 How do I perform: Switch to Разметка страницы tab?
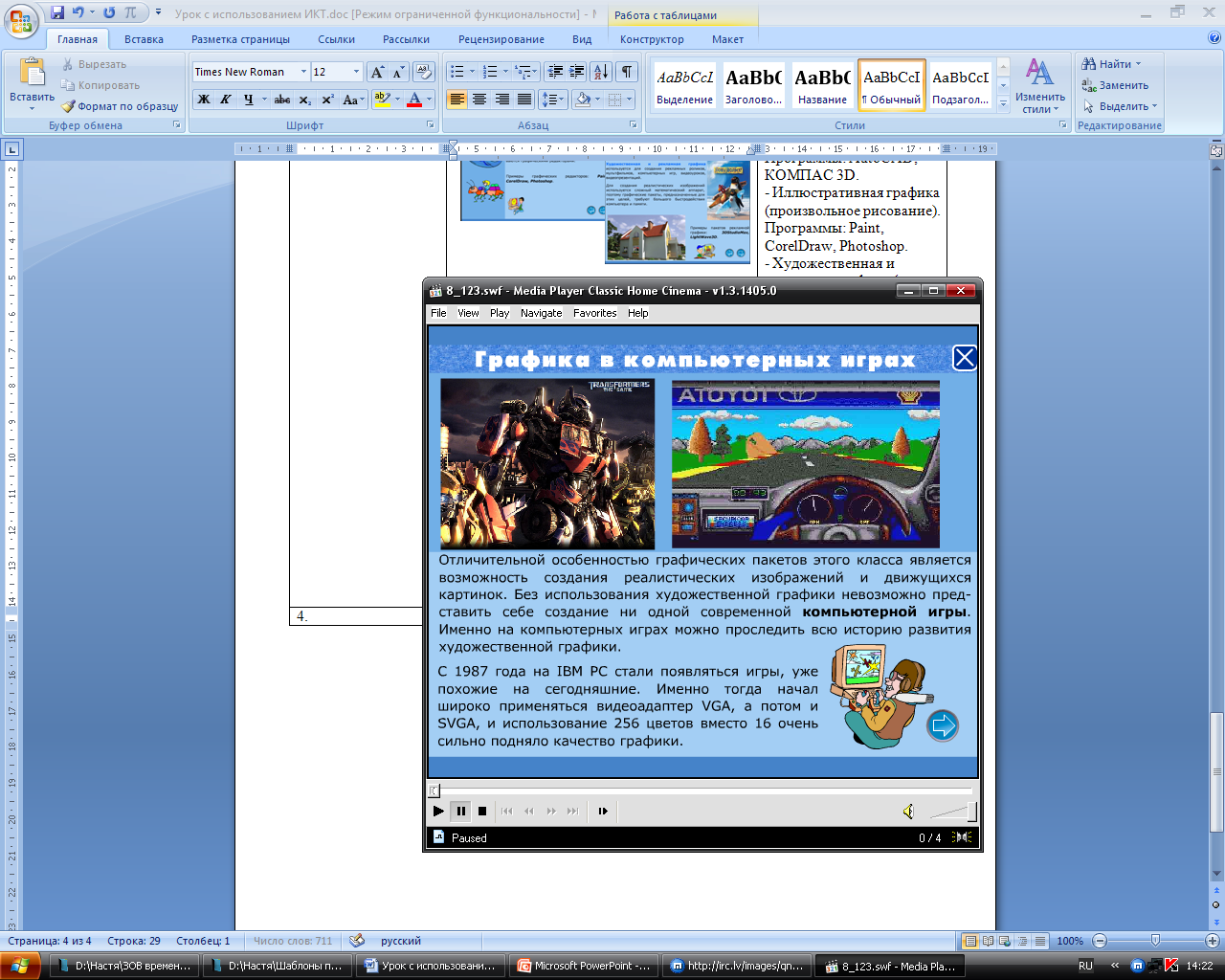pyautogui.click(x=240, y=39)
